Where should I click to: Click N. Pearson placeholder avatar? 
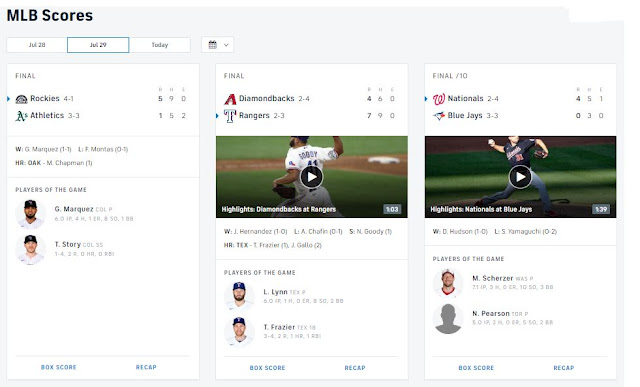click(x=448, y=318)
